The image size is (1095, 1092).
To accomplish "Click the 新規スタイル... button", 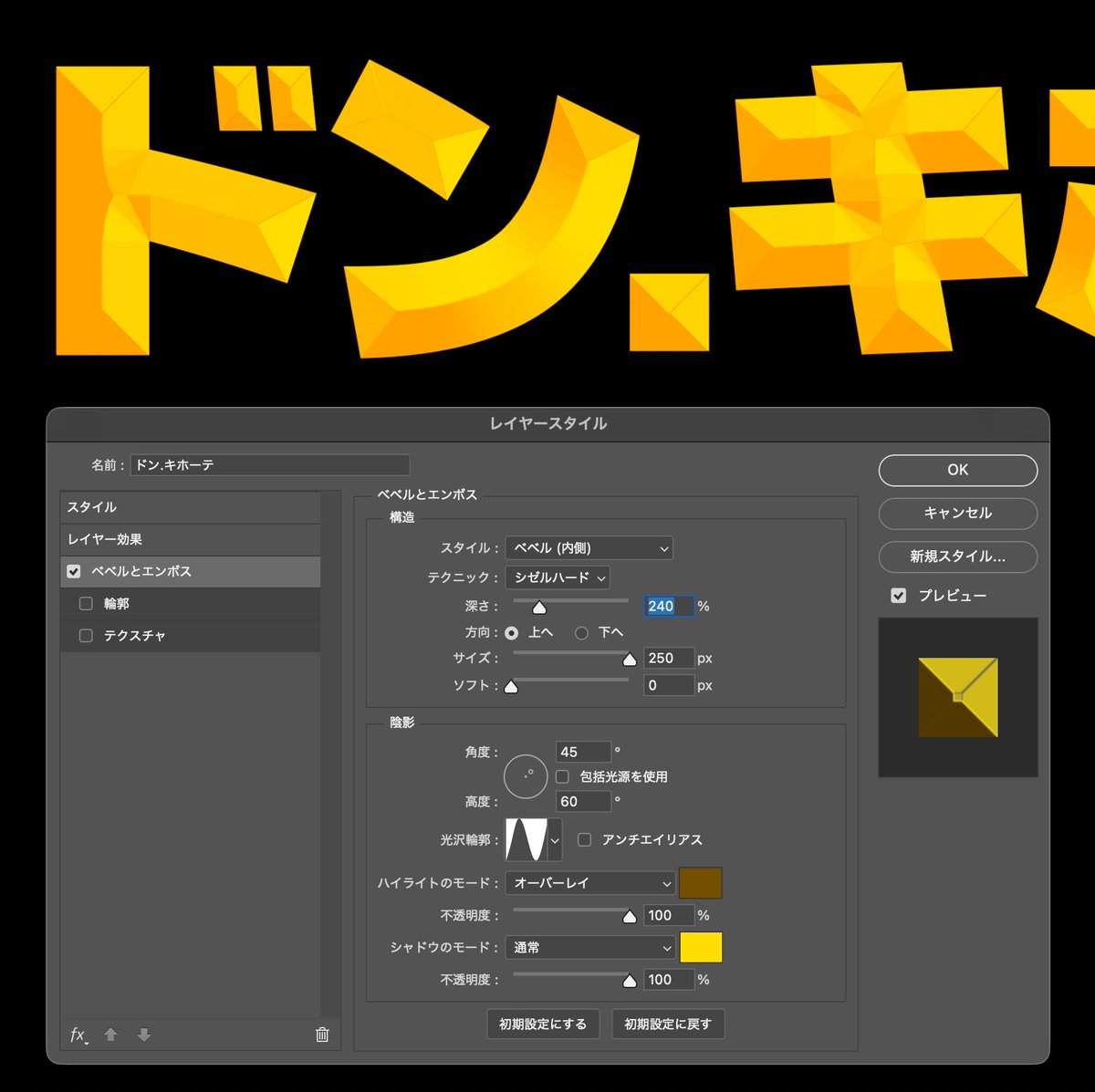I will [x=958, y=556].
